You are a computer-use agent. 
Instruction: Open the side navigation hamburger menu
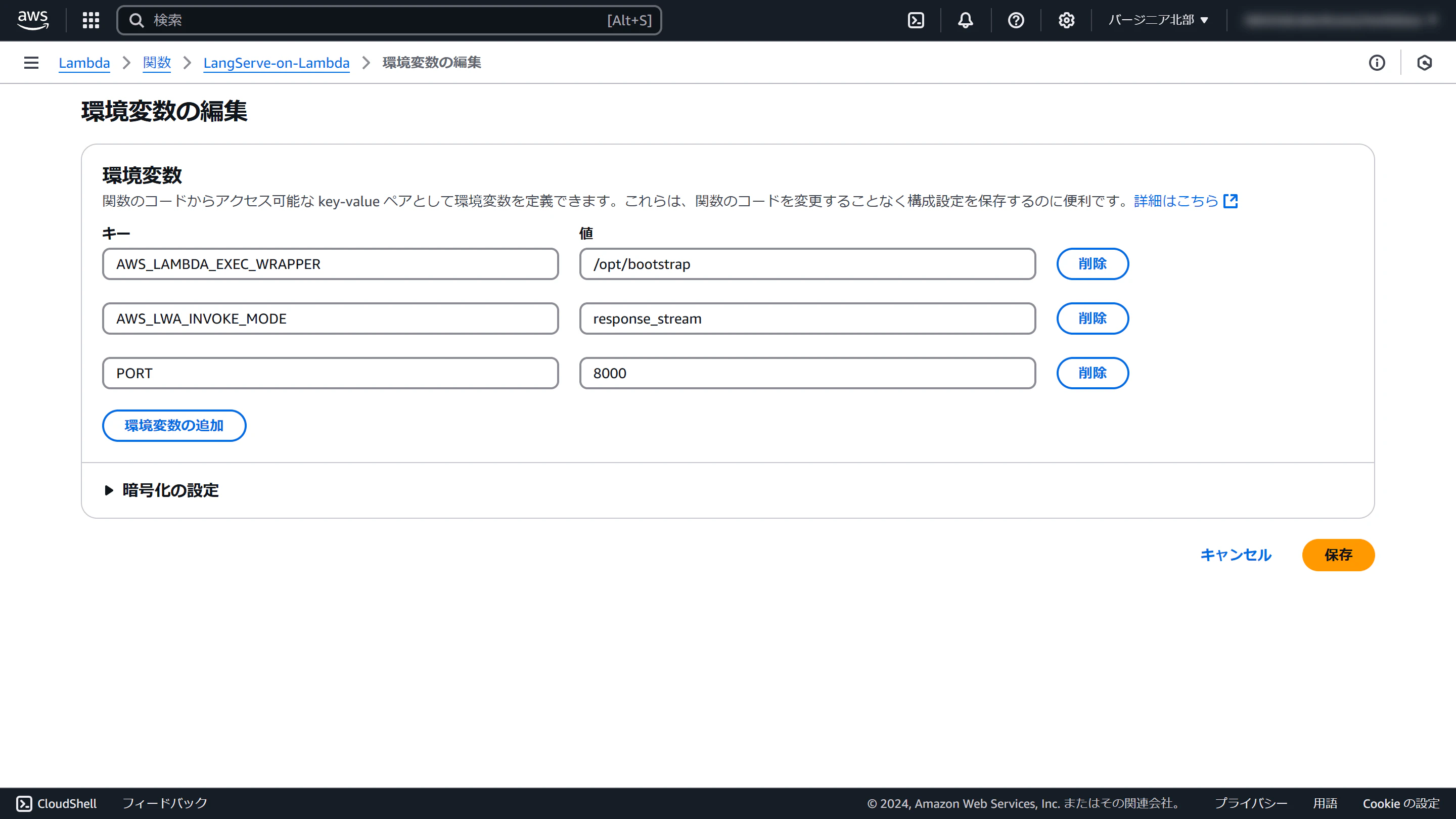[32, 63]
